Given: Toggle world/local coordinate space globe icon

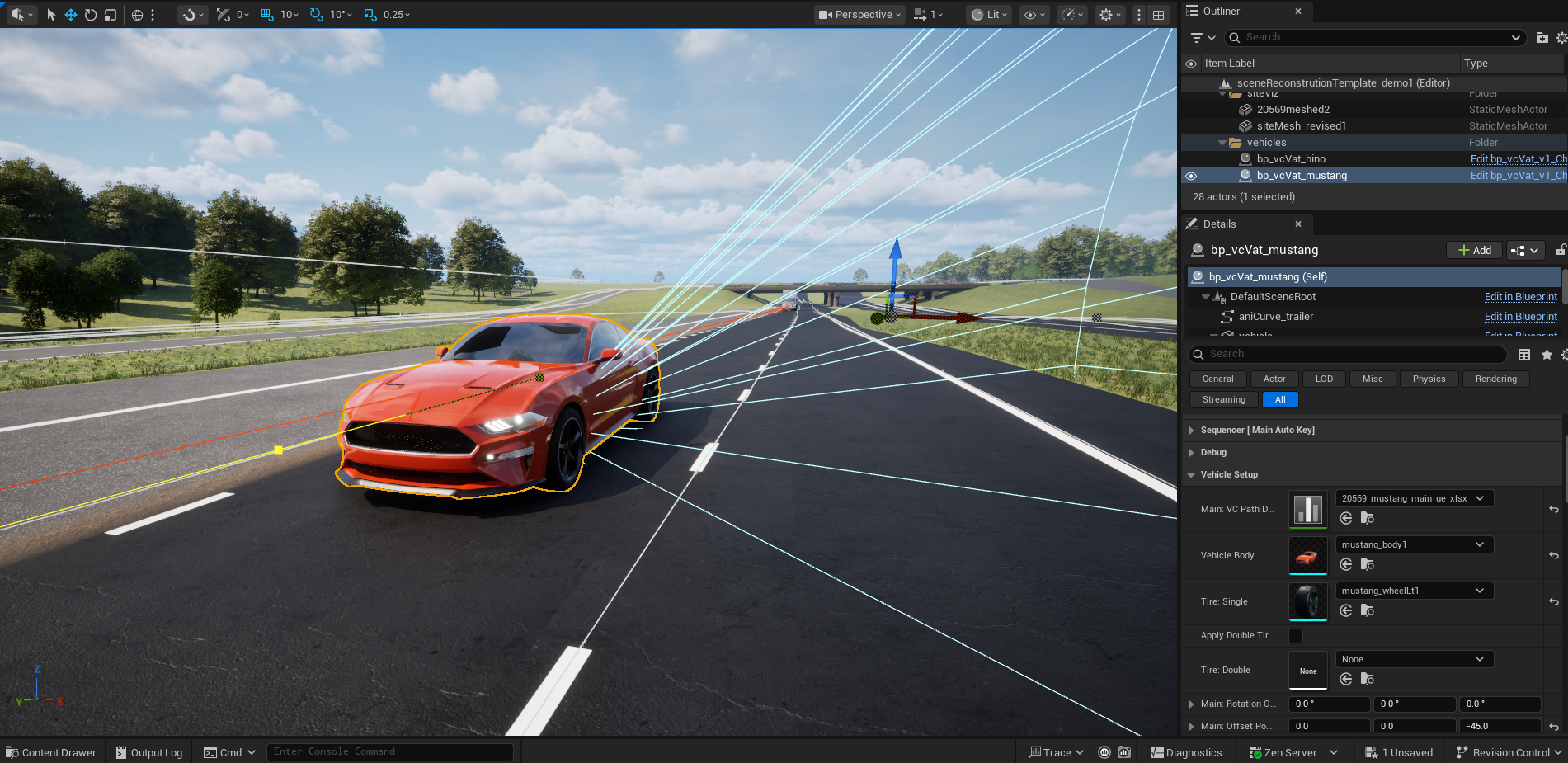Looking at the screenshot, I should (x=138, y=15).
